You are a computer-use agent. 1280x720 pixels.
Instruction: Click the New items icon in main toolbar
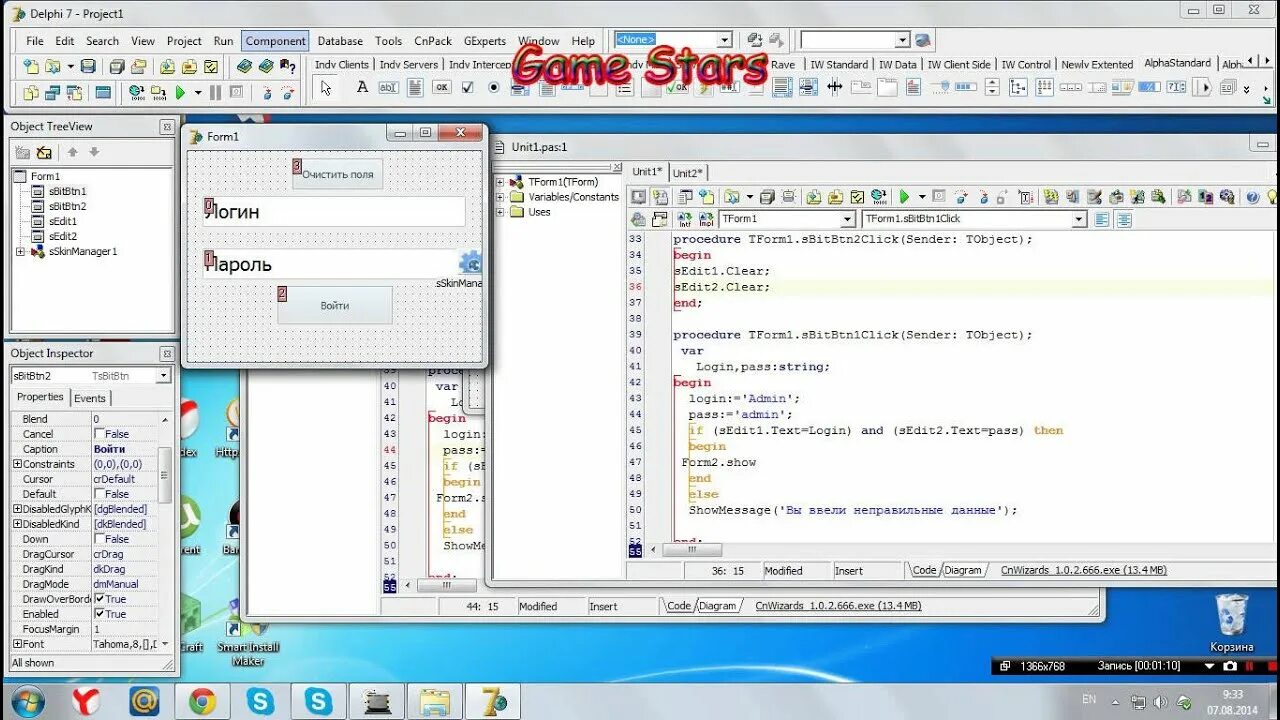pyautogui.click(x=31, y=67)
